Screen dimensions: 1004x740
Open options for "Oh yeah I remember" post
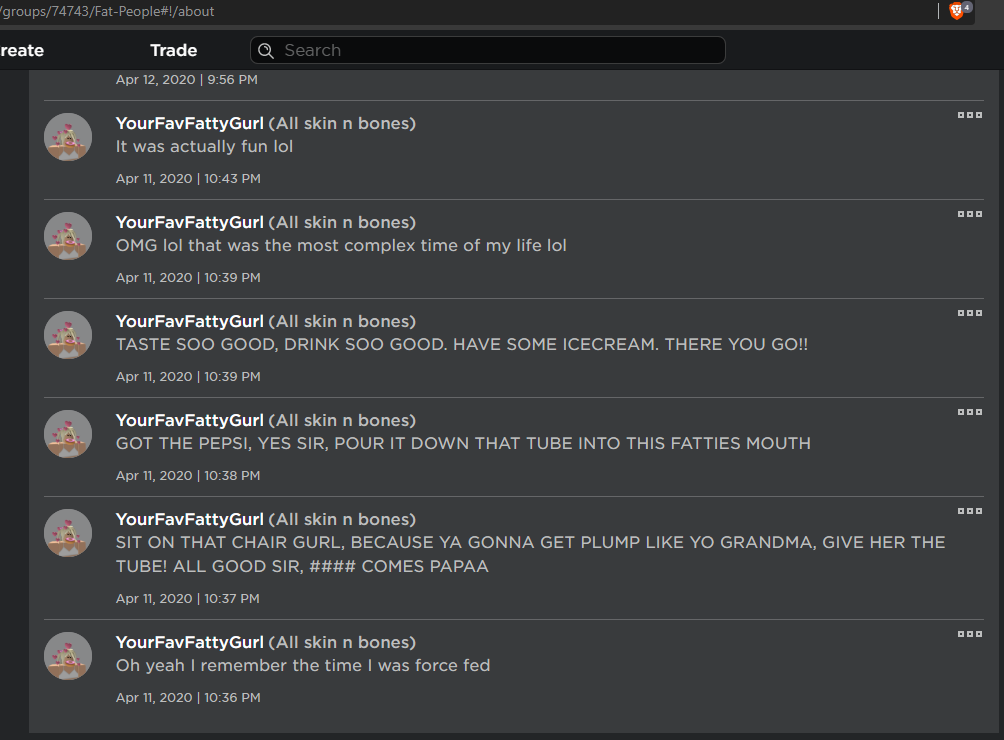tap(969, 634)
